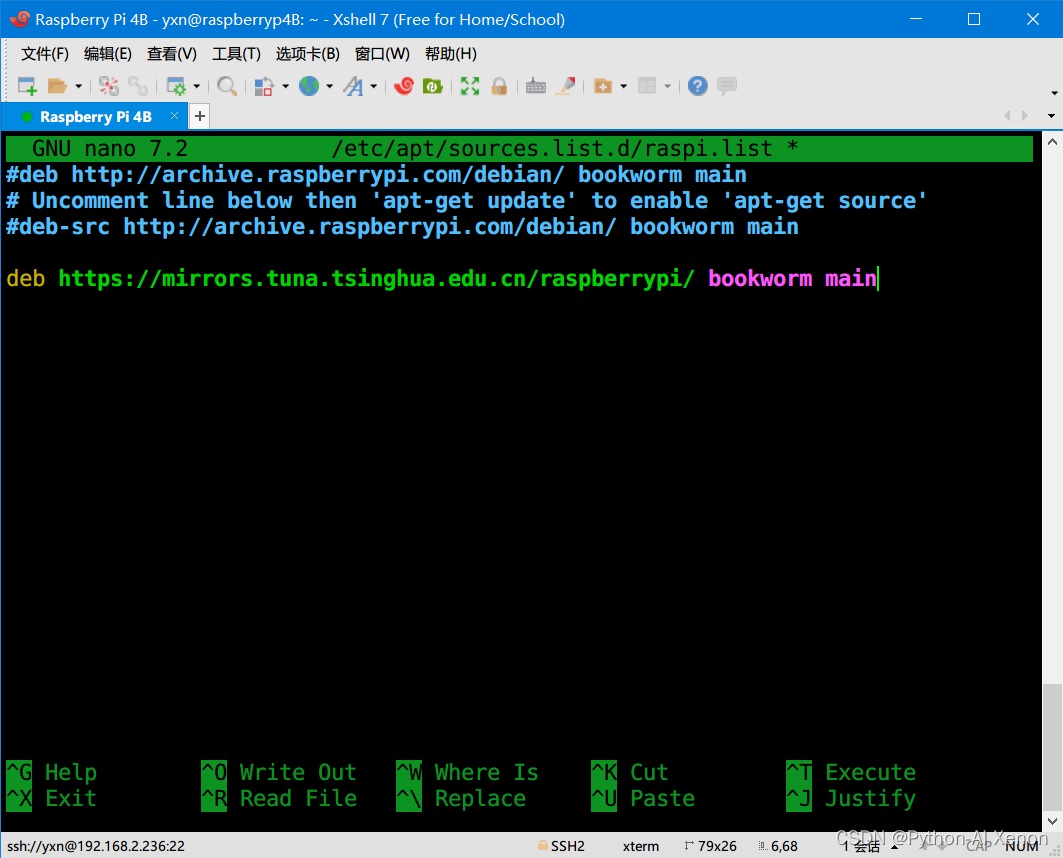1063x858 pixels.
Task: Expand the Font dropdown arrow
Action: tap(374, 86)
